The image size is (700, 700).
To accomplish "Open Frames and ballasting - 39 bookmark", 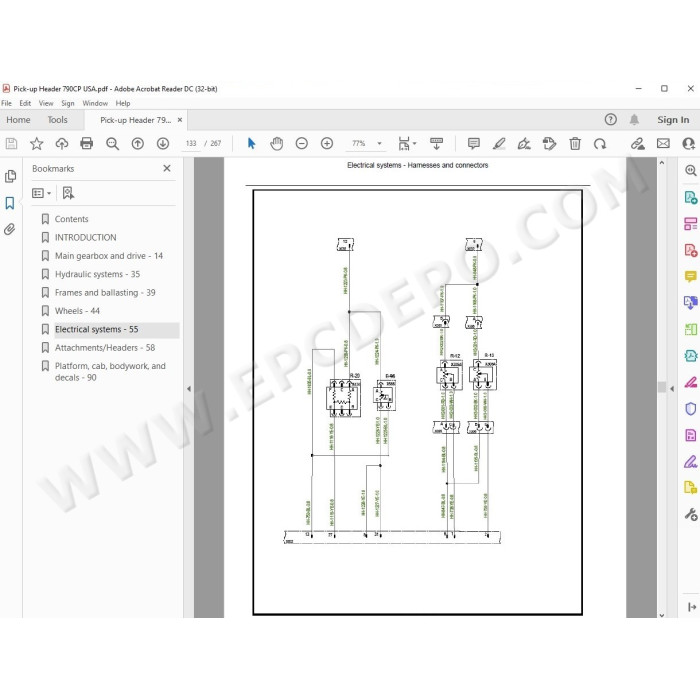I will click(105, 292).
